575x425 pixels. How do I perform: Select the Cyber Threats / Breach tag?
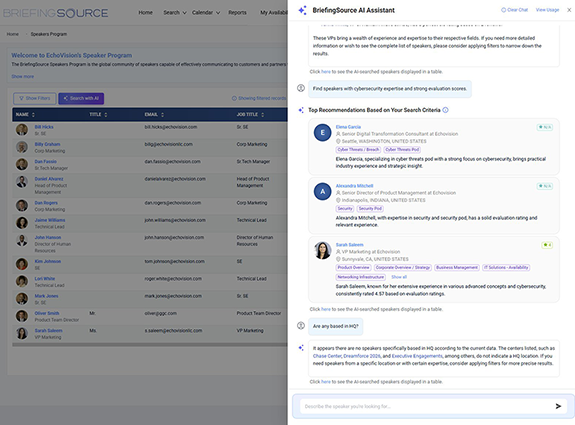tap(358, 150)
